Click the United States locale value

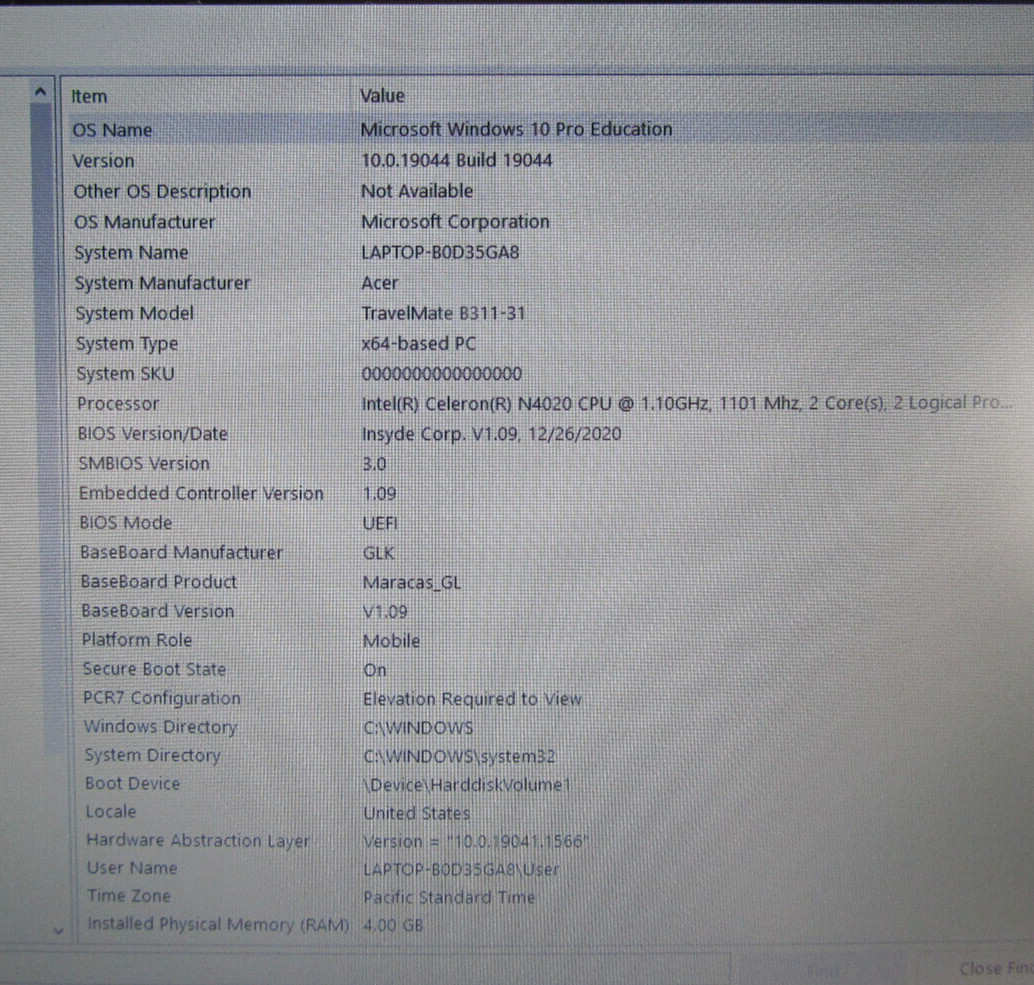coord(417,813)
